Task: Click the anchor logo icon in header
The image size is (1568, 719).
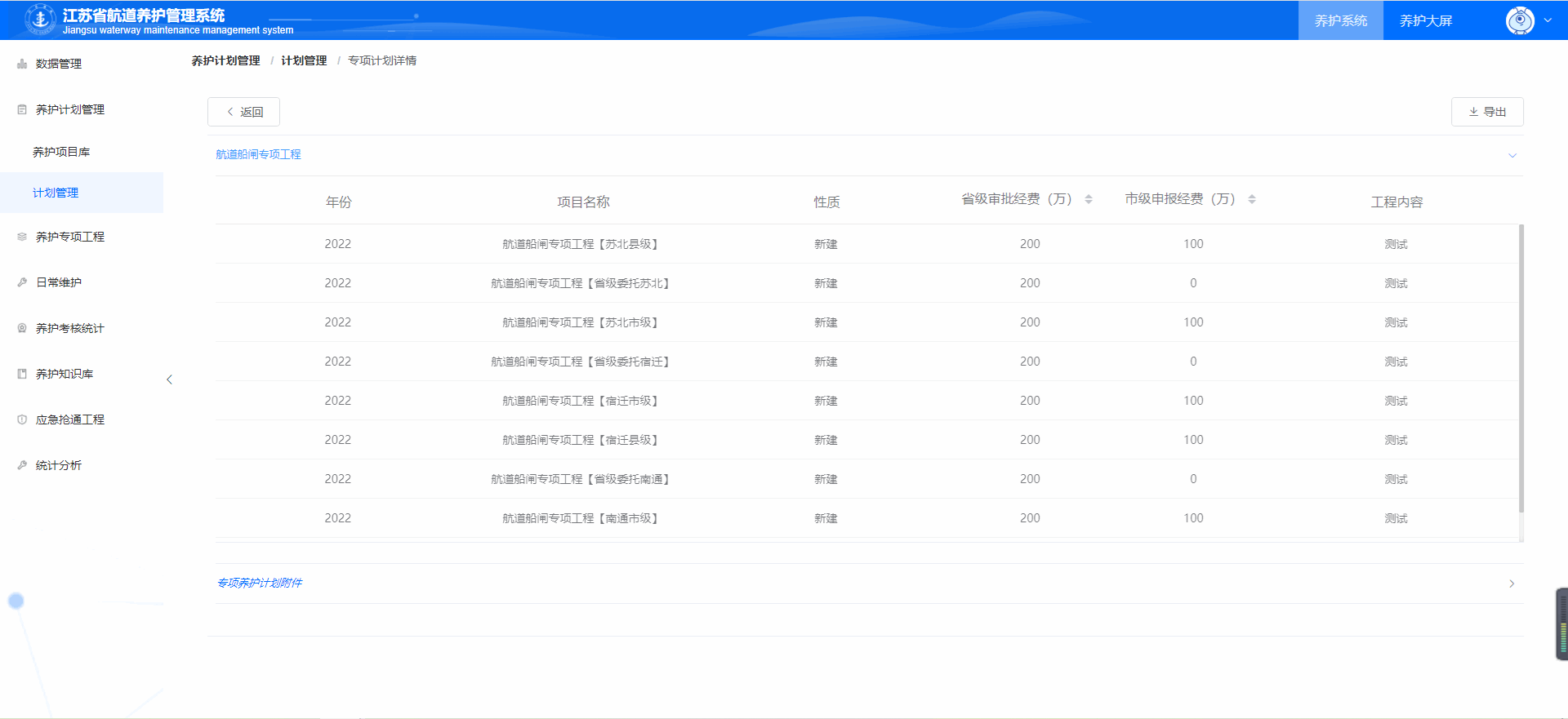Action: point(40,20)
